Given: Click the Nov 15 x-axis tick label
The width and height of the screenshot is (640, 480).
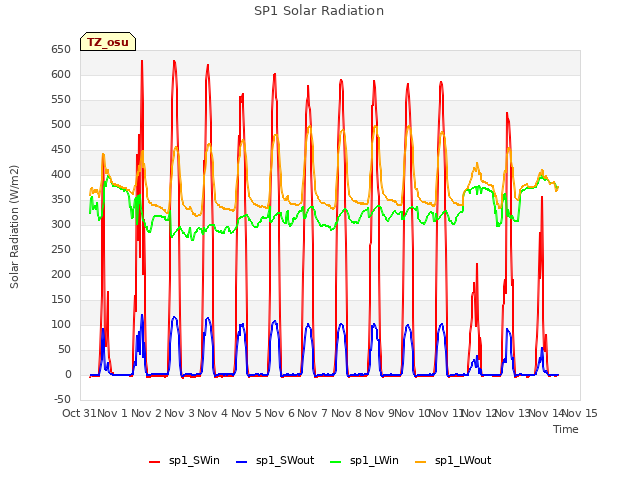Looking at the screenshot, I should coord(580,413).
